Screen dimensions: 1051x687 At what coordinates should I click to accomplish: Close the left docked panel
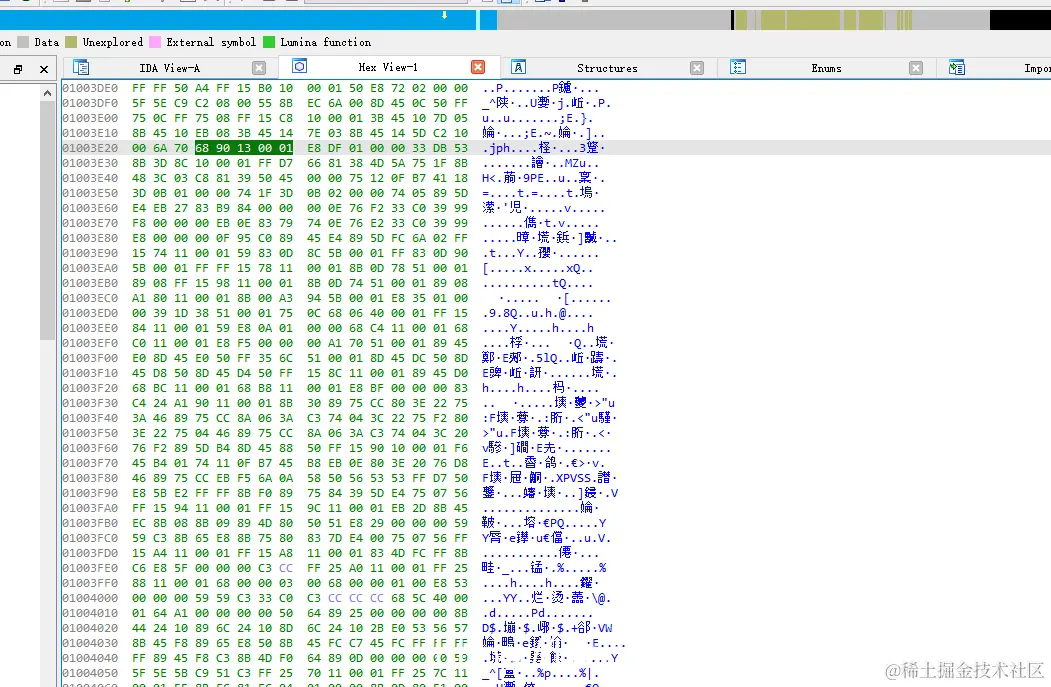[44, 69]
